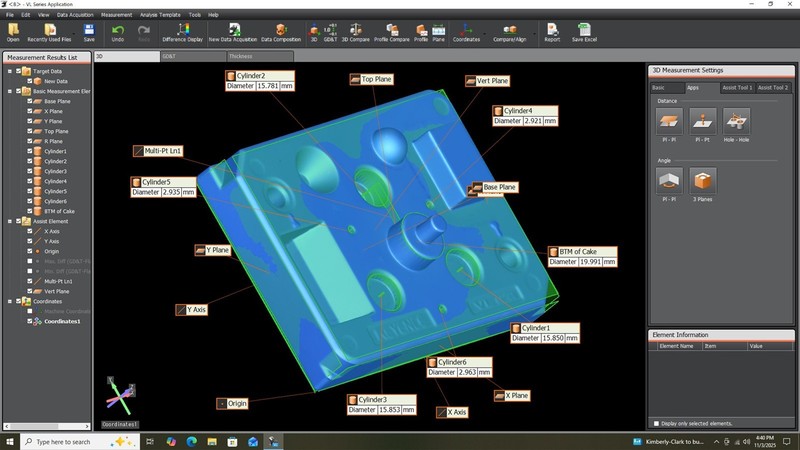Open File Explorer from the taskbar
Screen dimensions: 800x450
click(212, 441)
